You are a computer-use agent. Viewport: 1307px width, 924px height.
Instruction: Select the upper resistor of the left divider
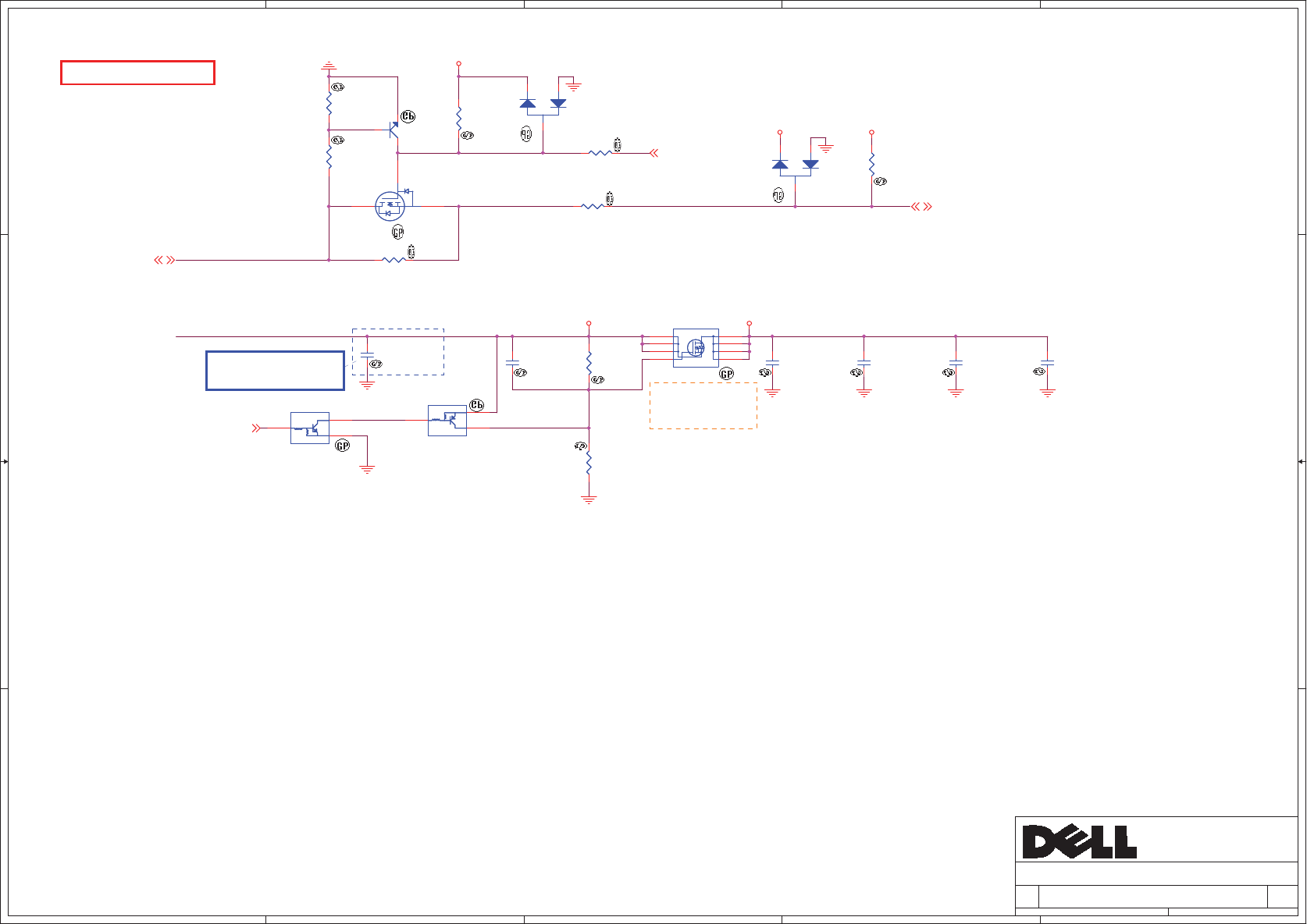[x=329, y=104]
